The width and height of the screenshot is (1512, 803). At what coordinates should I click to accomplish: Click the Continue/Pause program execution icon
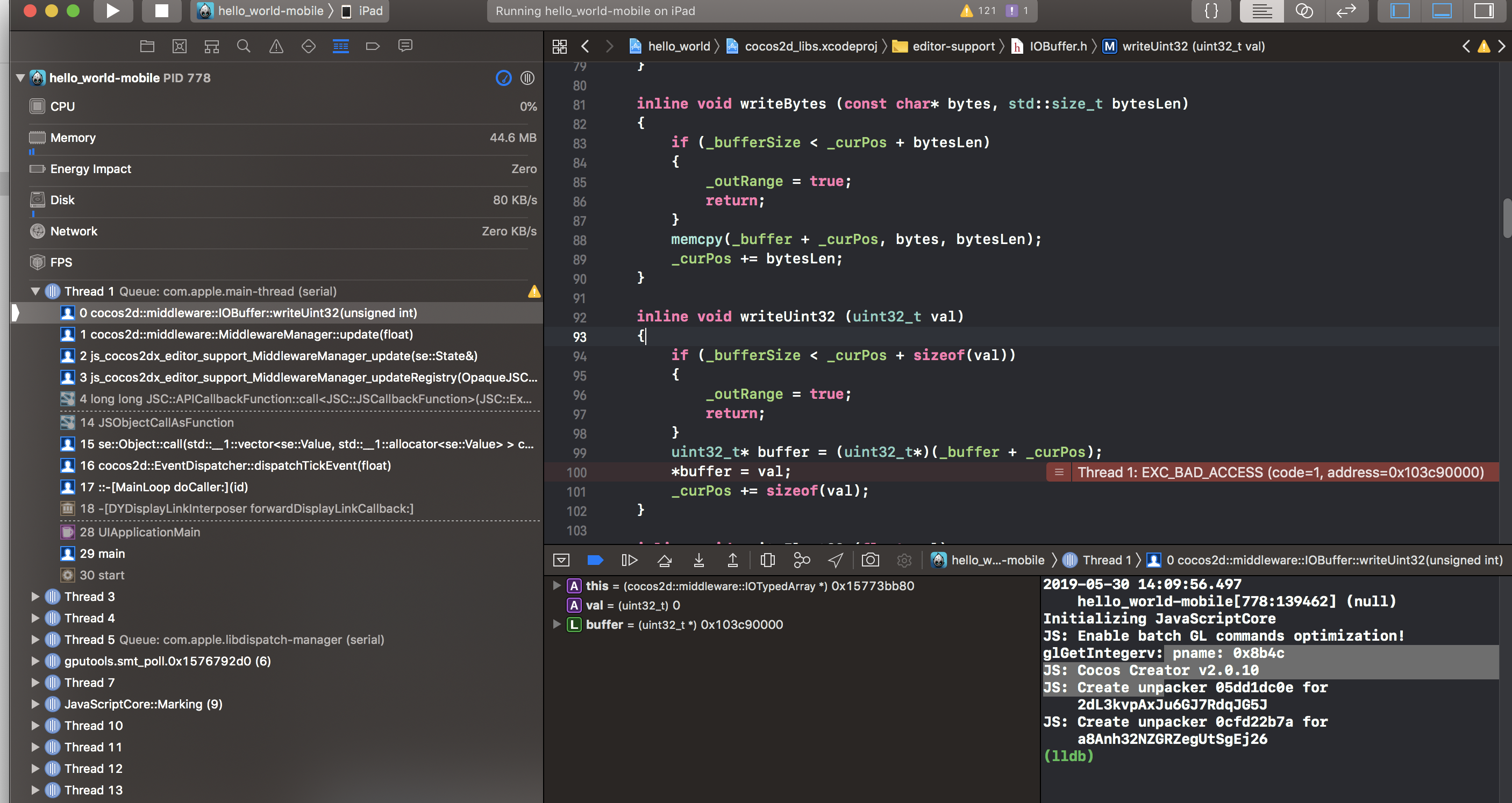tap(629, 560)
